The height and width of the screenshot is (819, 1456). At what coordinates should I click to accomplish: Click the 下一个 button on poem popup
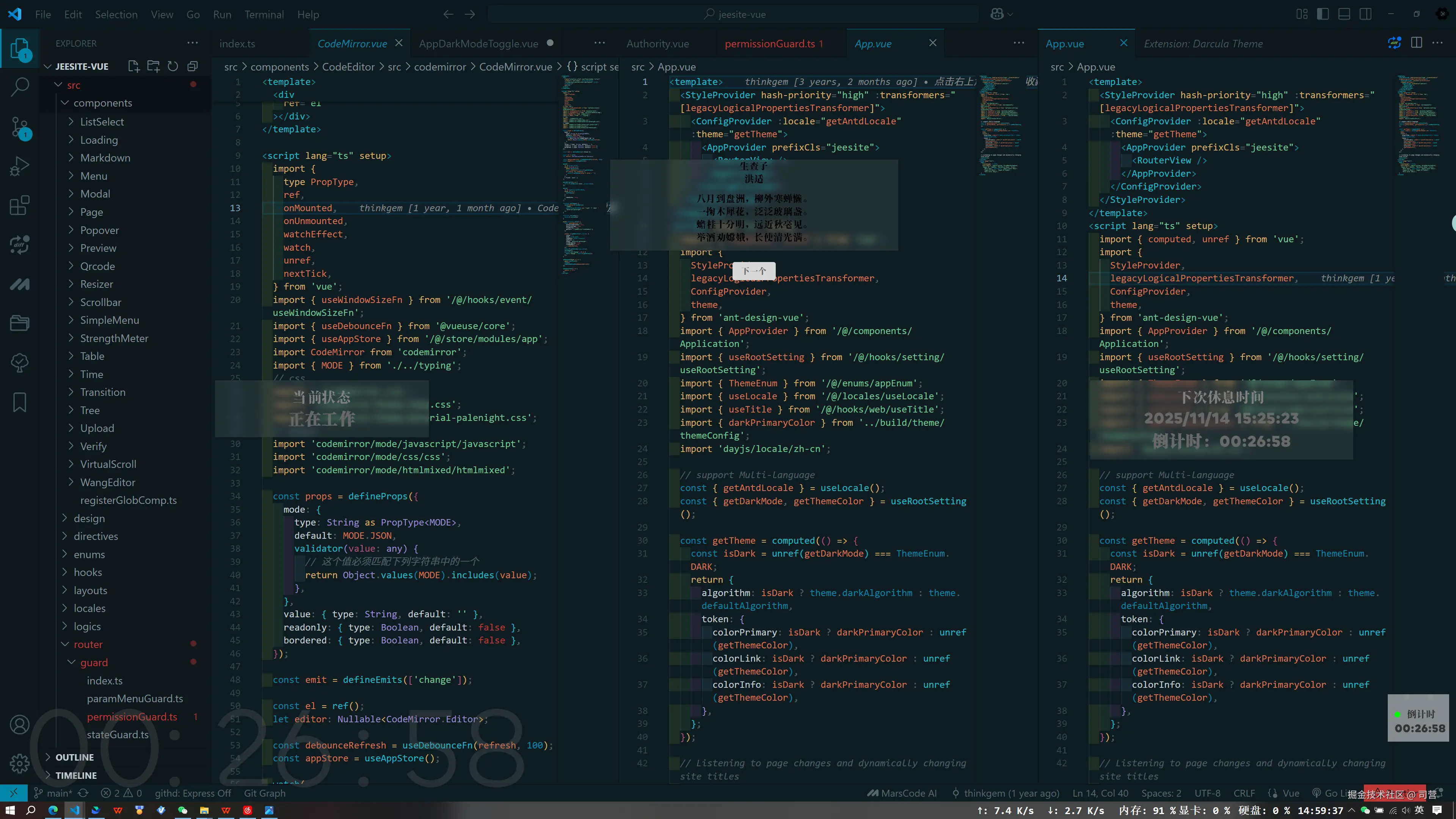coord(753,271)
